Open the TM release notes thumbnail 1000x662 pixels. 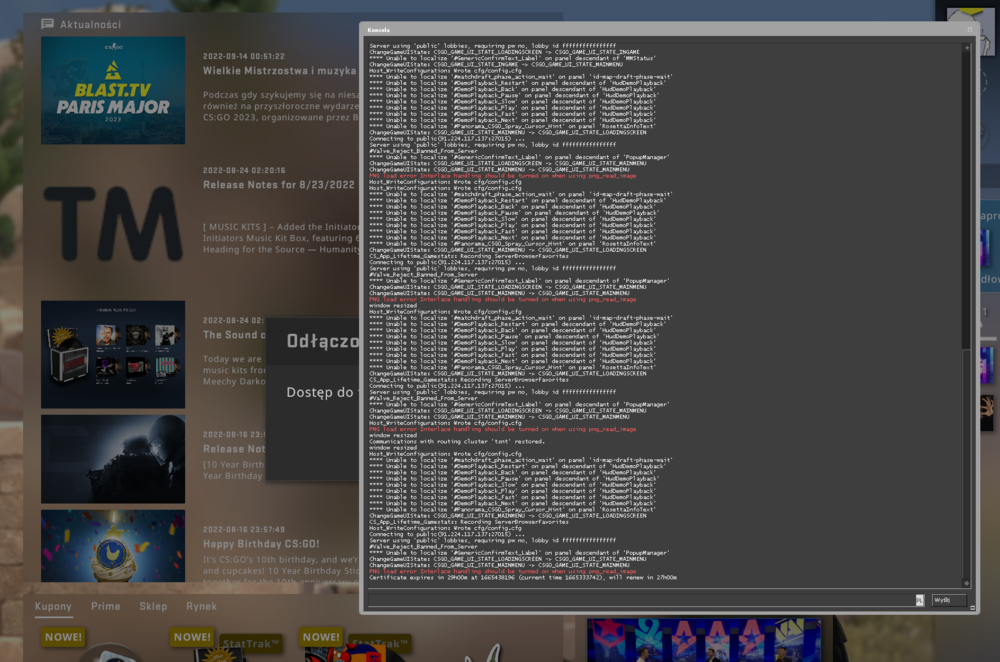pyautogui.click(x=113, y=223)
